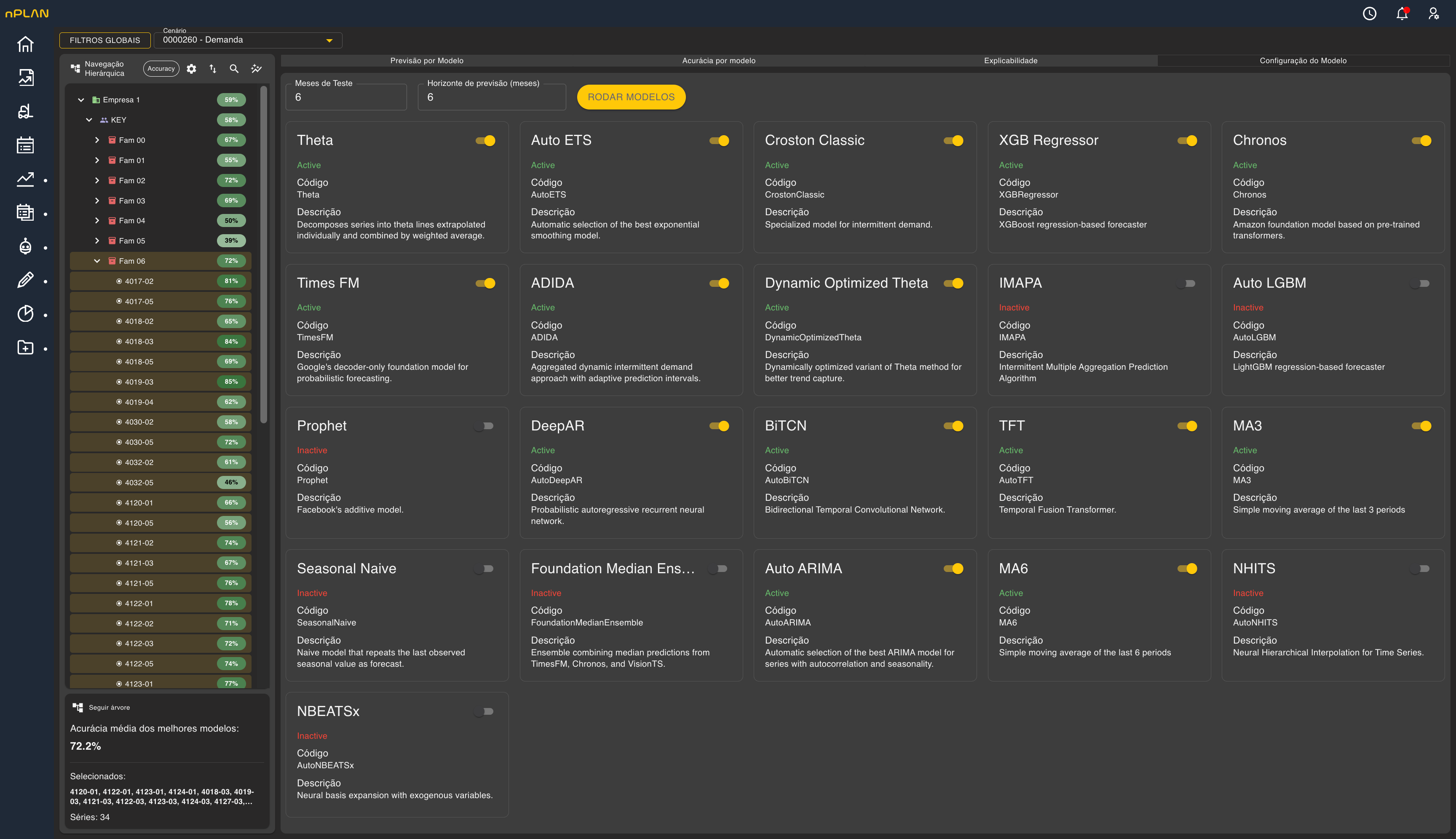This screenshot has width=1456, height=839.
Task: Click the sparkle chart icon in navigation header
Action: click(x=257, y=69)
